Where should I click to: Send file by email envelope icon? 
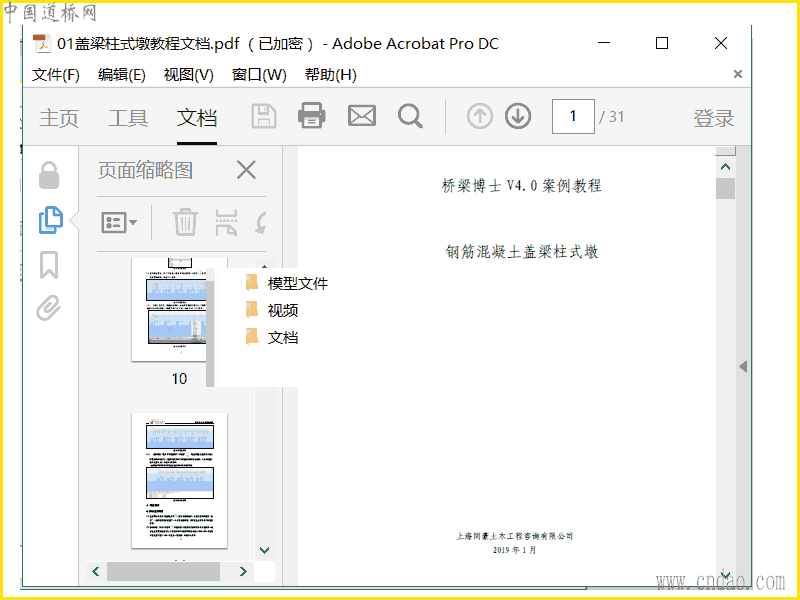[x=362, y=116]
